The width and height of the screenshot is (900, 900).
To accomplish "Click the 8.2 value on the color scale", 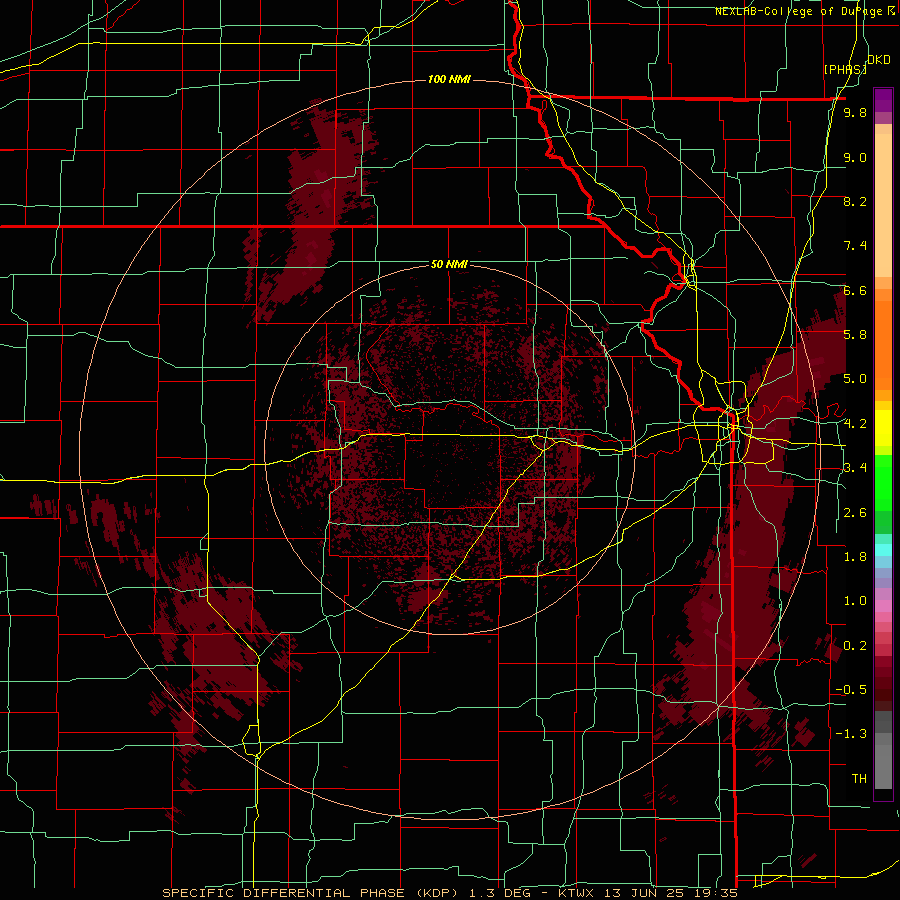I will point(855,201).
